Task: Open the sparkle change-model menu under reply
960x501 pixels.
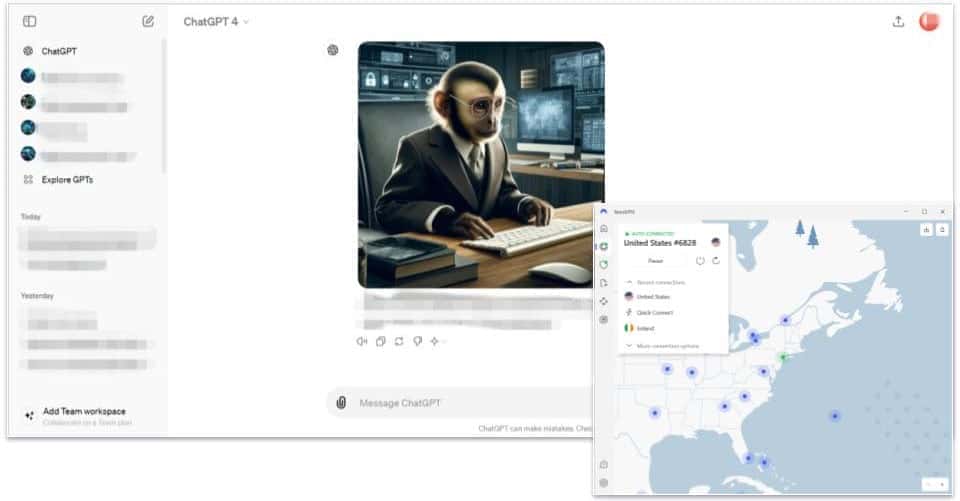Action: pyautogui.click(x=436, y=341)
